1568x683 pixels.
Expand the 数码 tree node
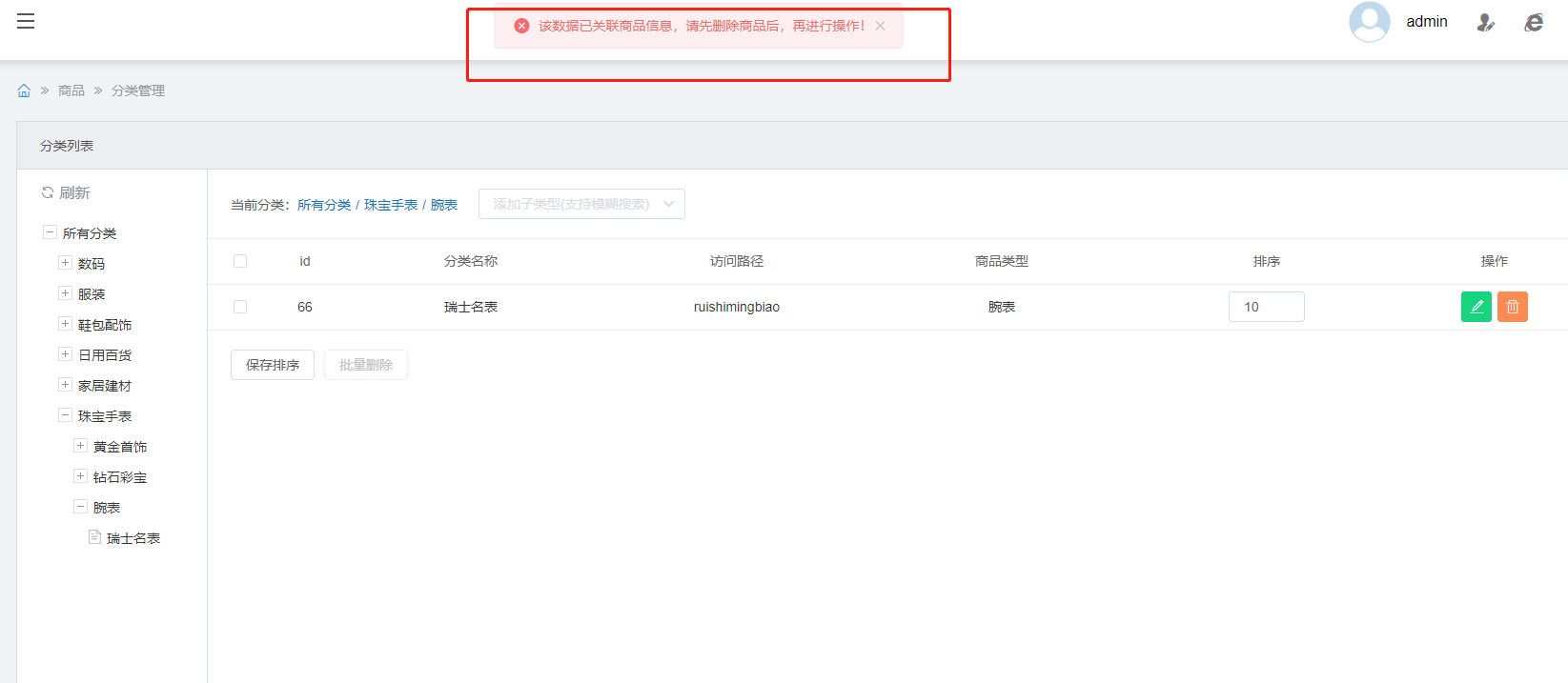[x=65, y=263]
